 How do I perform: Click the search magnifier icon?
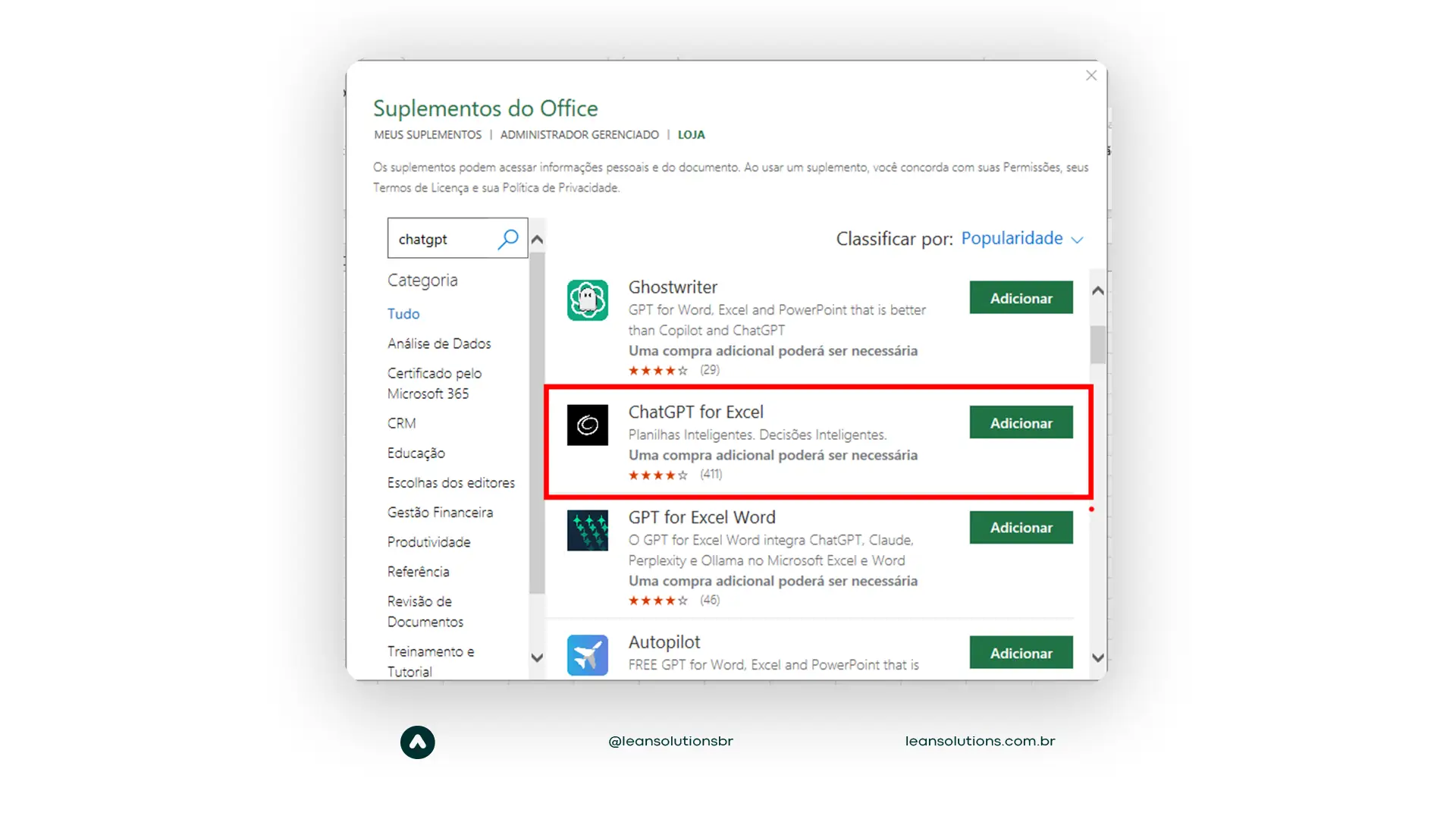(x=507, y=239)
